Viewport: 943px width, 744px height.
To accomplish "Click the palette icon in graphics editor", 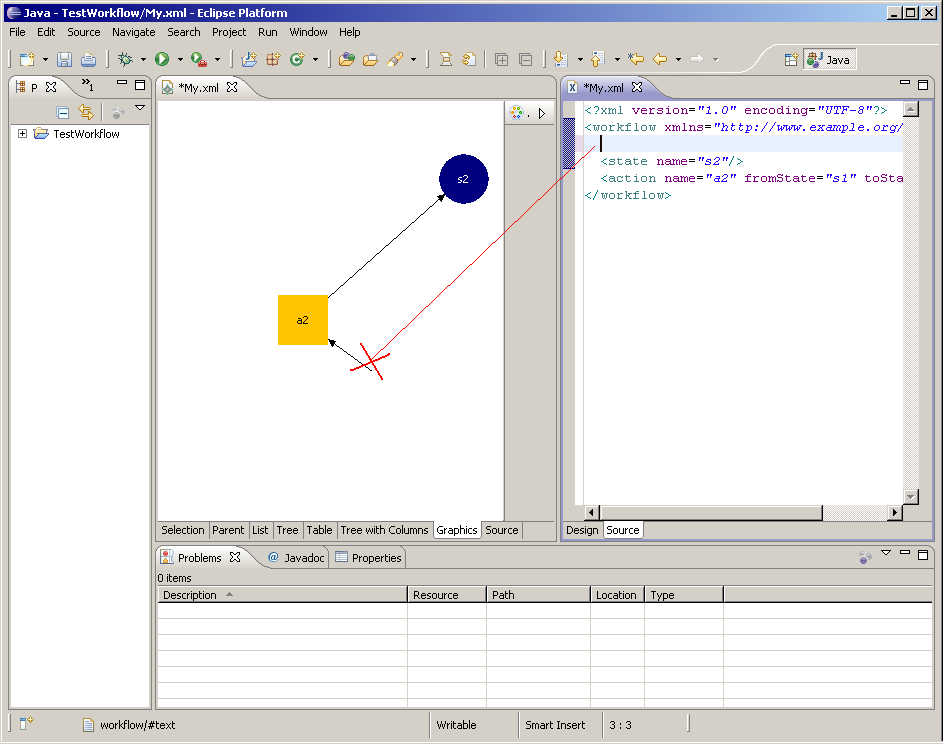I will [517, 113].
